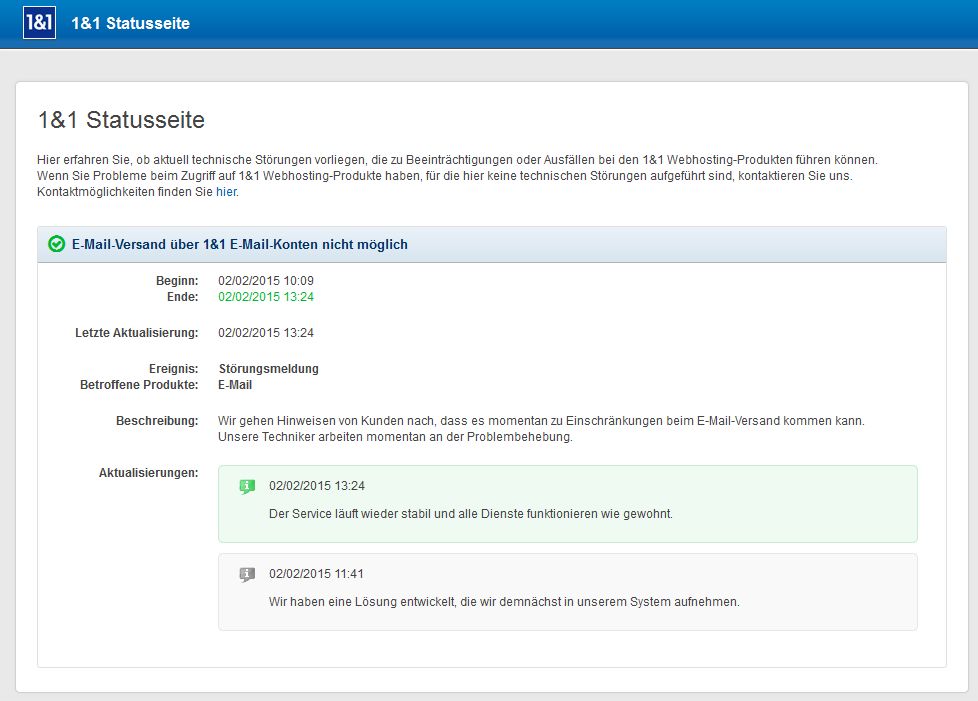Select the 11:41 update entry box

coord(568,592)
